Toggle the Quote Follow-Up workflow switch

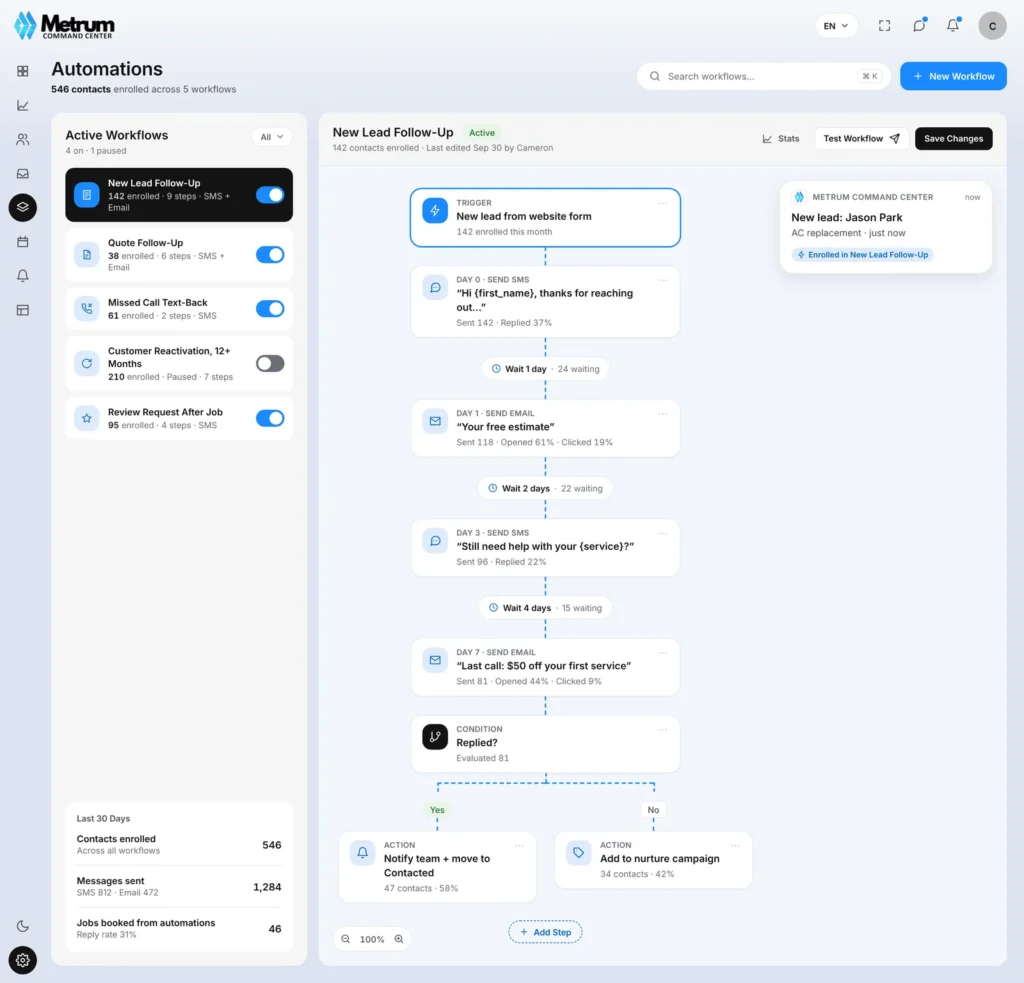tap(270, 255)
